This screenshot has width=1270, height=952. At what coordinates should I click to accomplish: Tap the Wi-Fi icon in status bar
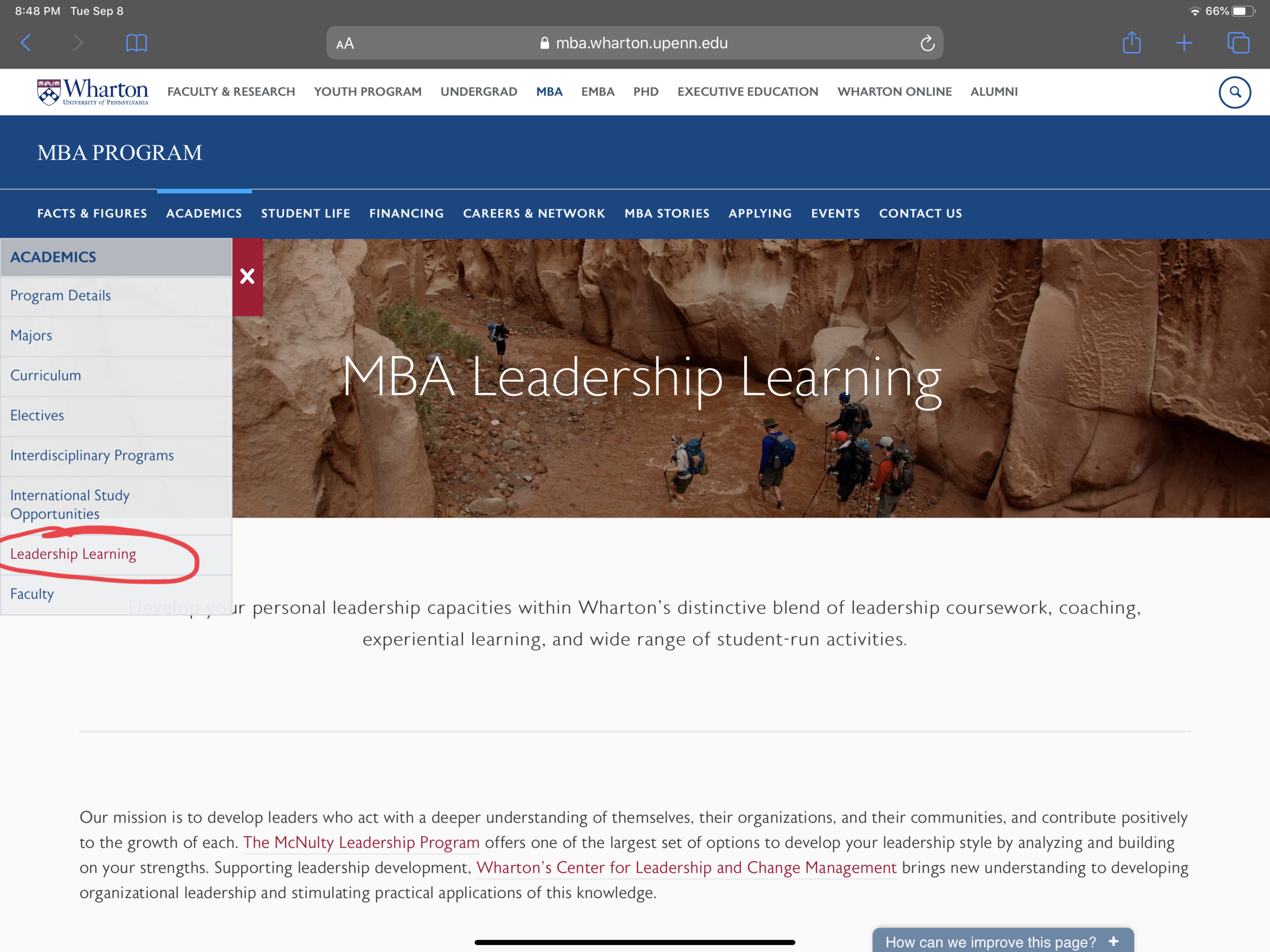tap(1195, 11)
